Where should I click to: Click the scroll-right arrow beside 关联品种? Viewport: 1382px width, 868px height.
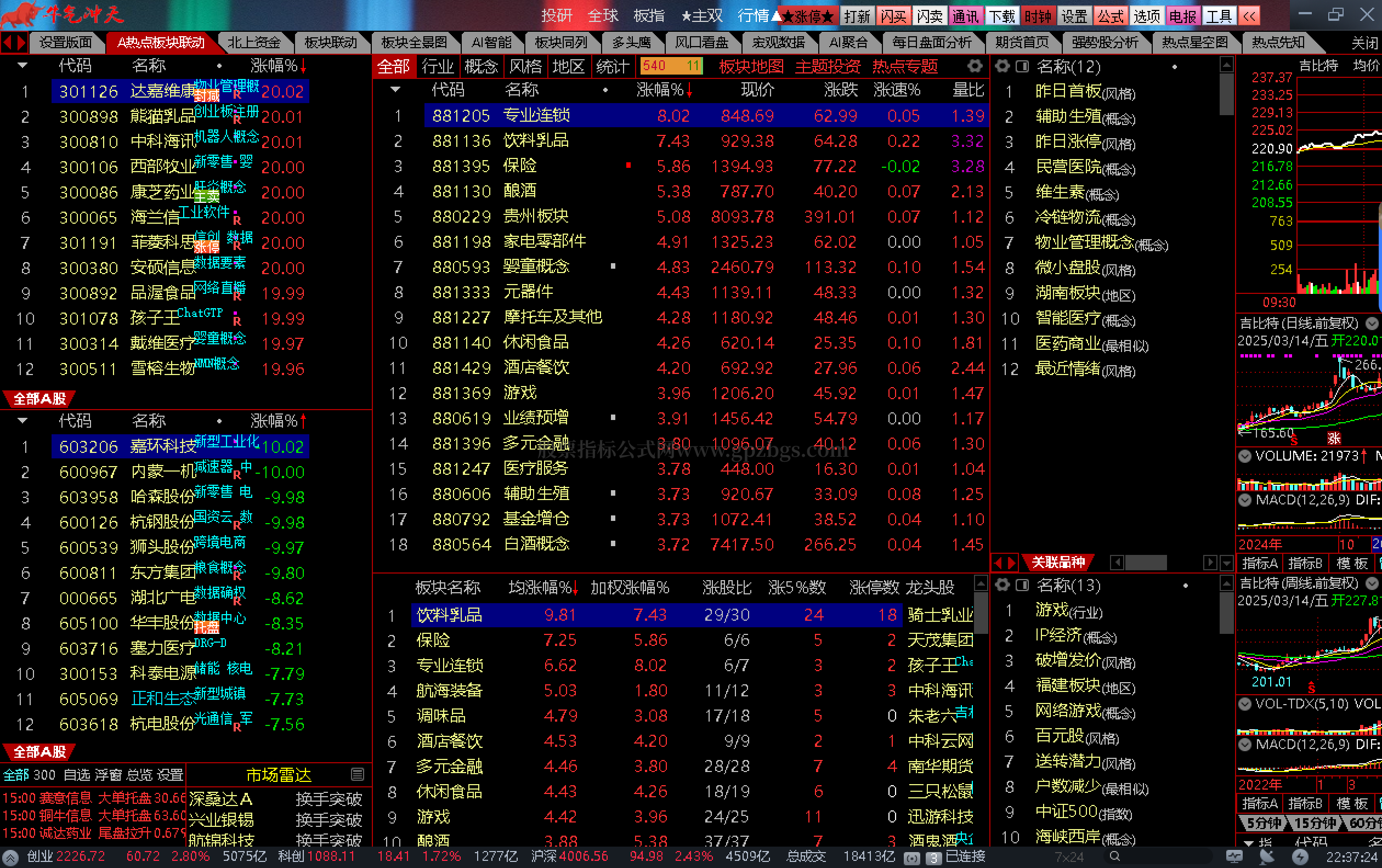coord(1210,563)
